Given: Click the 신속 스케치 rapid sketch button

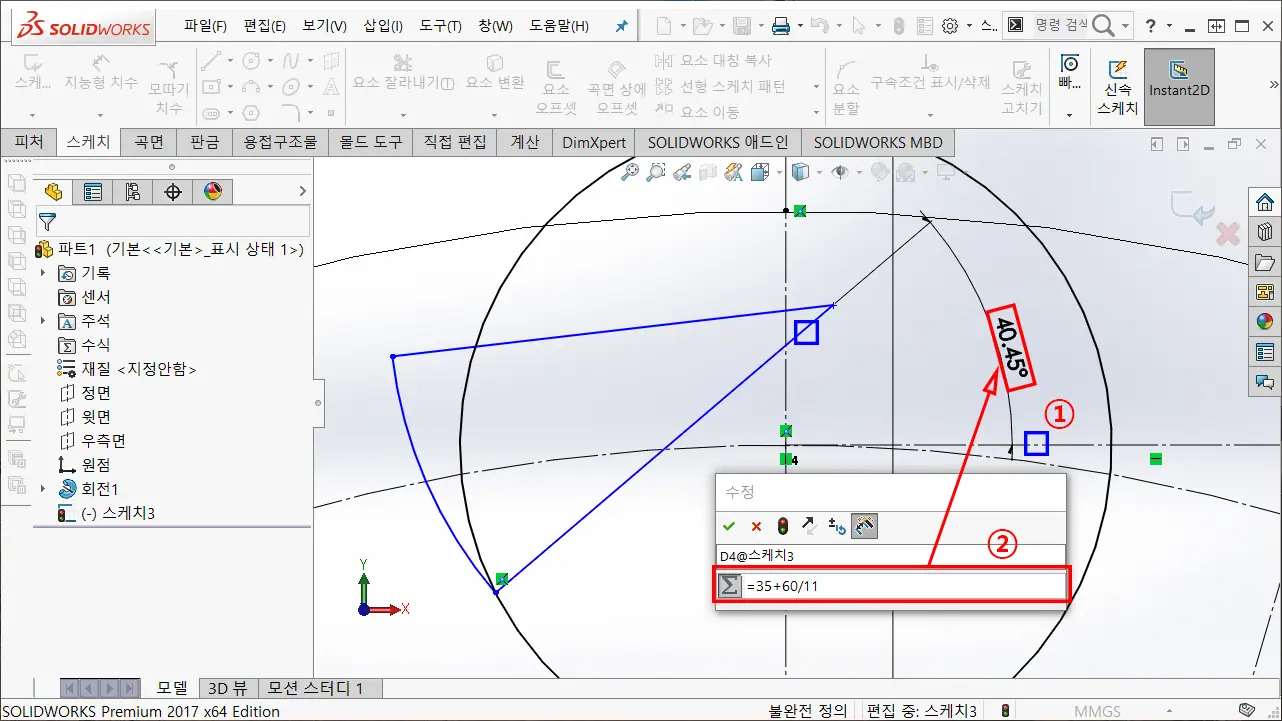Looking at the screenshot, I should point(1117,87).
